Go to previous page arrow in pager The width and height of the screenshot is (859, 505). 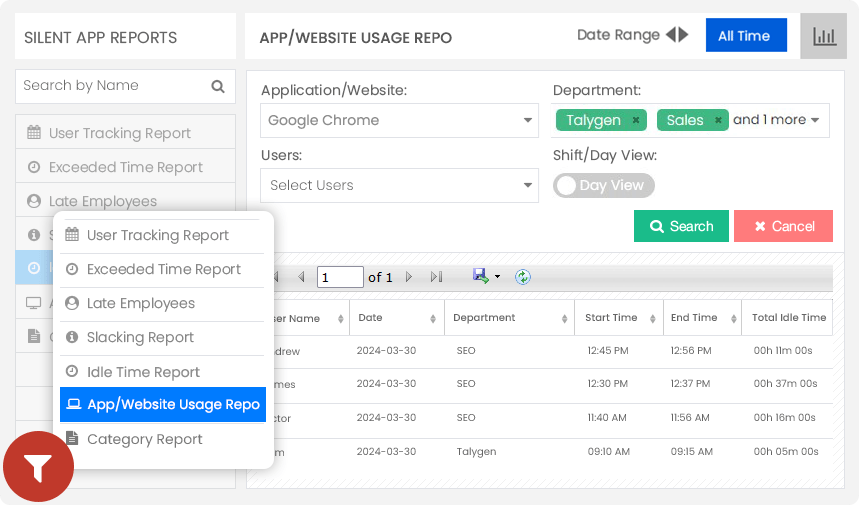pyautogui.click(x=301, y=277)
